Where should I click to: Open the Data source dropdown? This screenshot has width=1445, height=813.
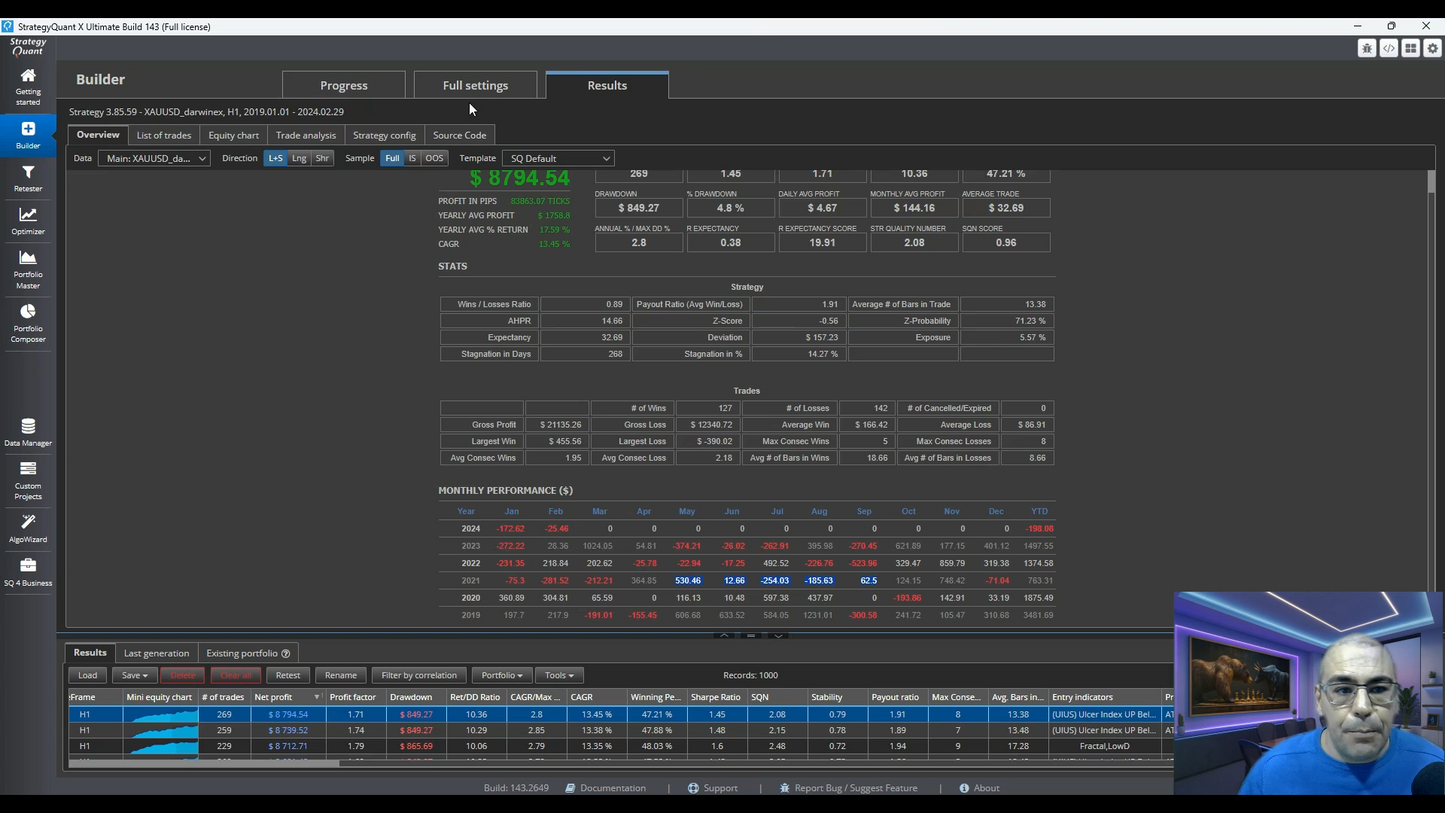tap(154, 158)
